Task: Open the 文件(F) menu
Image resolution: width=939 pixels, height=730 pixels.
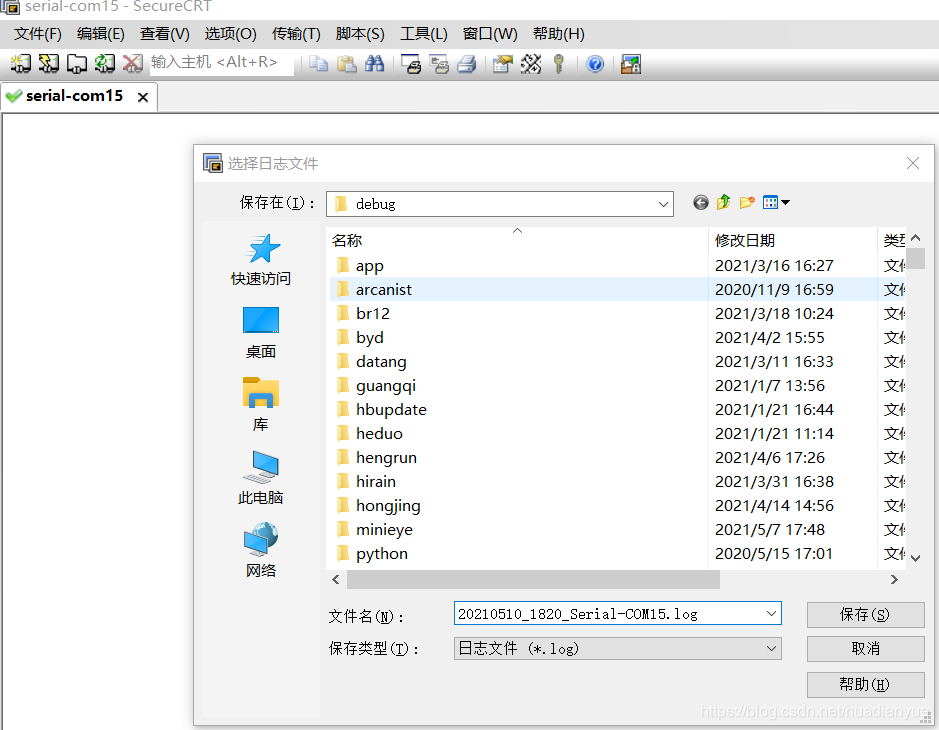Action: tap(38, 34)
